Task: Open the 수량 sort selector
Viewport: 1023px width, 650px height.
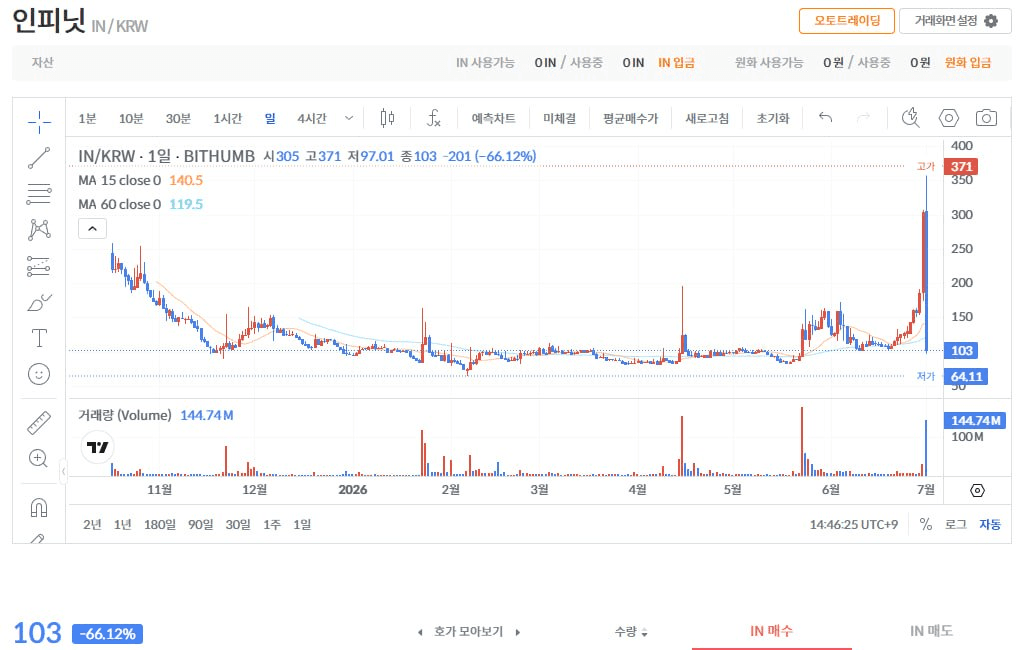Action: click(x=631, y=632)
